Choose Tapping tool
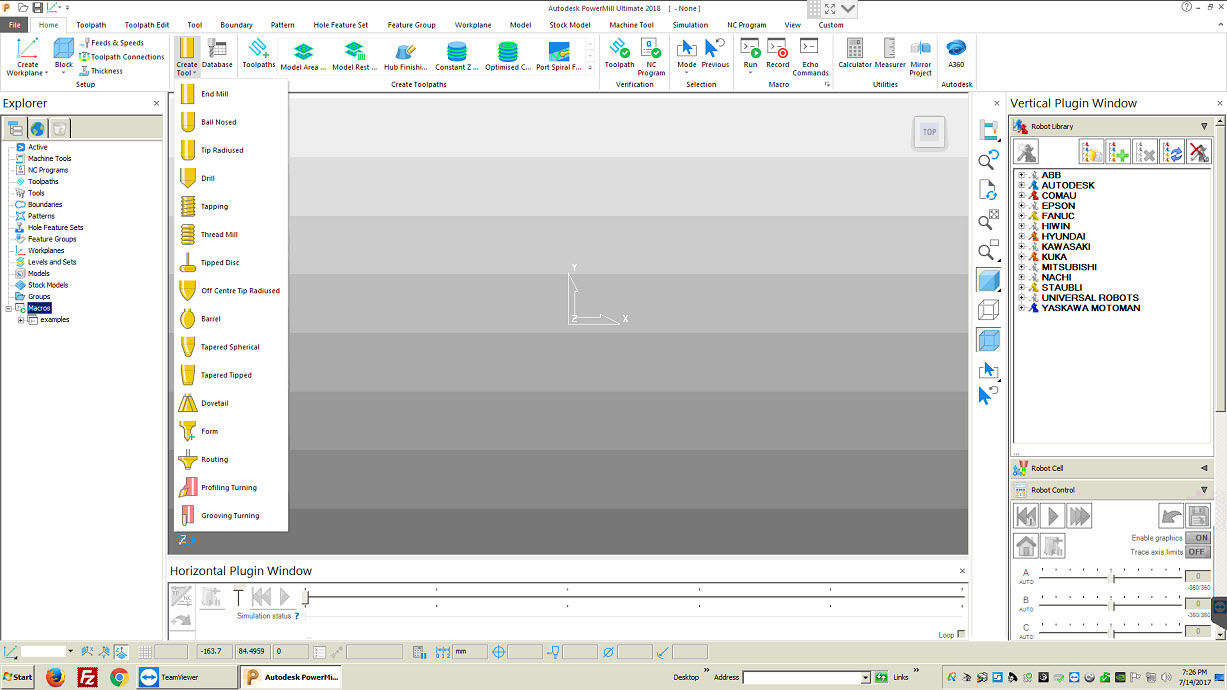 pos(230,206)
